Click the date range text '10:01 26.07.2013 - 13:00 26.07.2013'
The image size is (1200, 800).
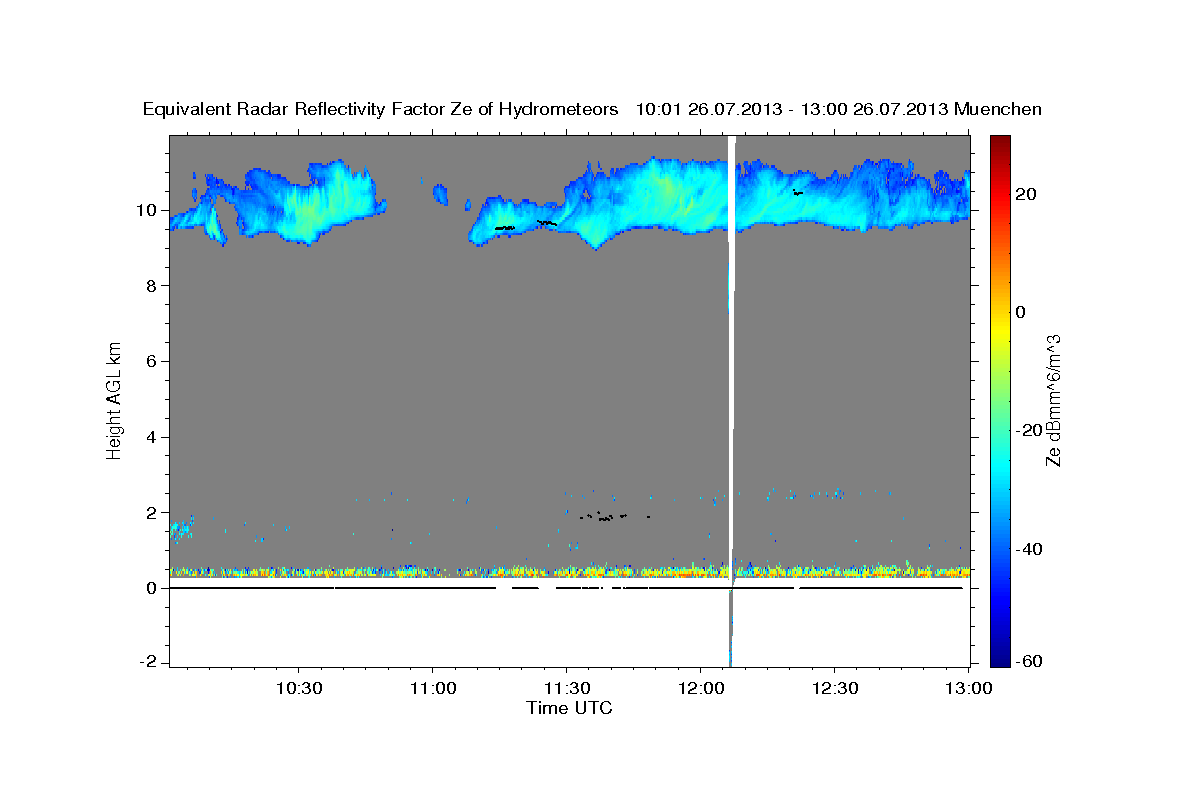792,109
